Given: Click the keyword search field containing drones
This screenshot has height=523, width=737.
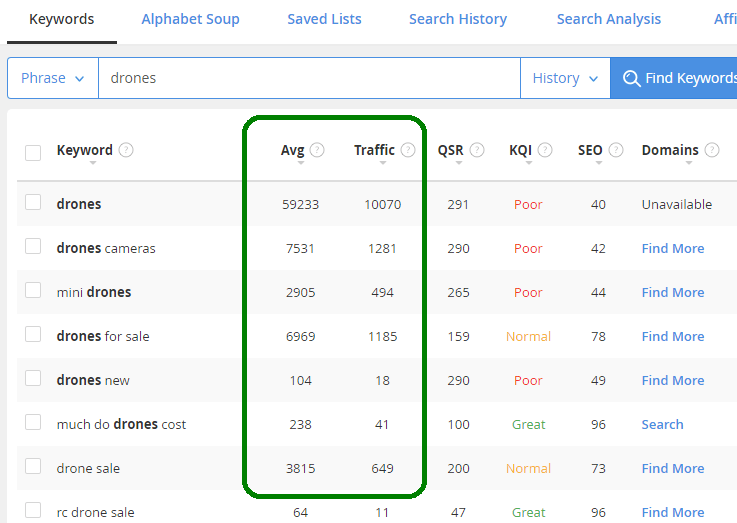Looking at the screenshot, I should point(309,78).
